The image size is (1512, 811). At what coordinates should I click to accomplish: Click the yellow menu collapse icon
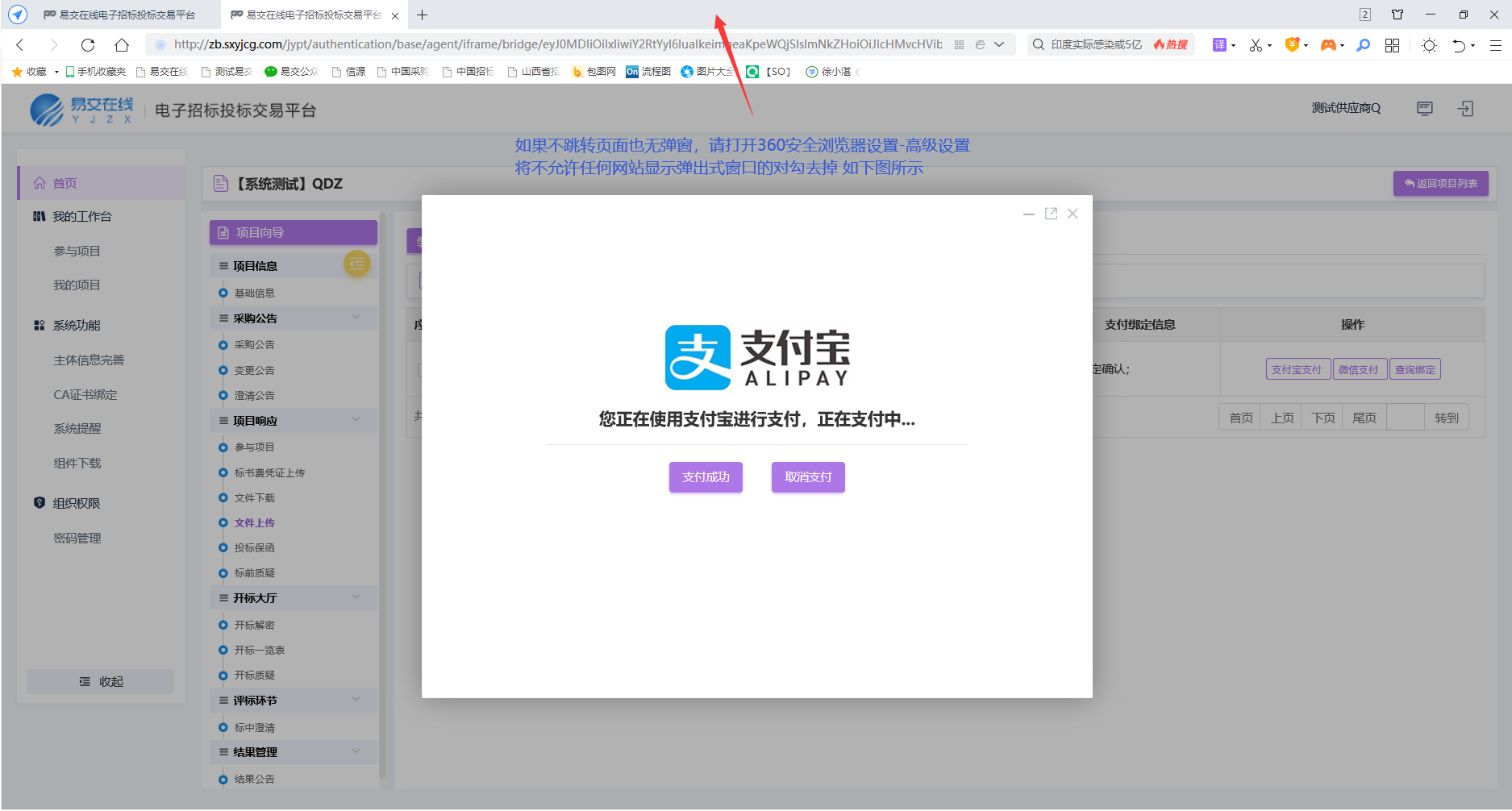tap(356, 264)
